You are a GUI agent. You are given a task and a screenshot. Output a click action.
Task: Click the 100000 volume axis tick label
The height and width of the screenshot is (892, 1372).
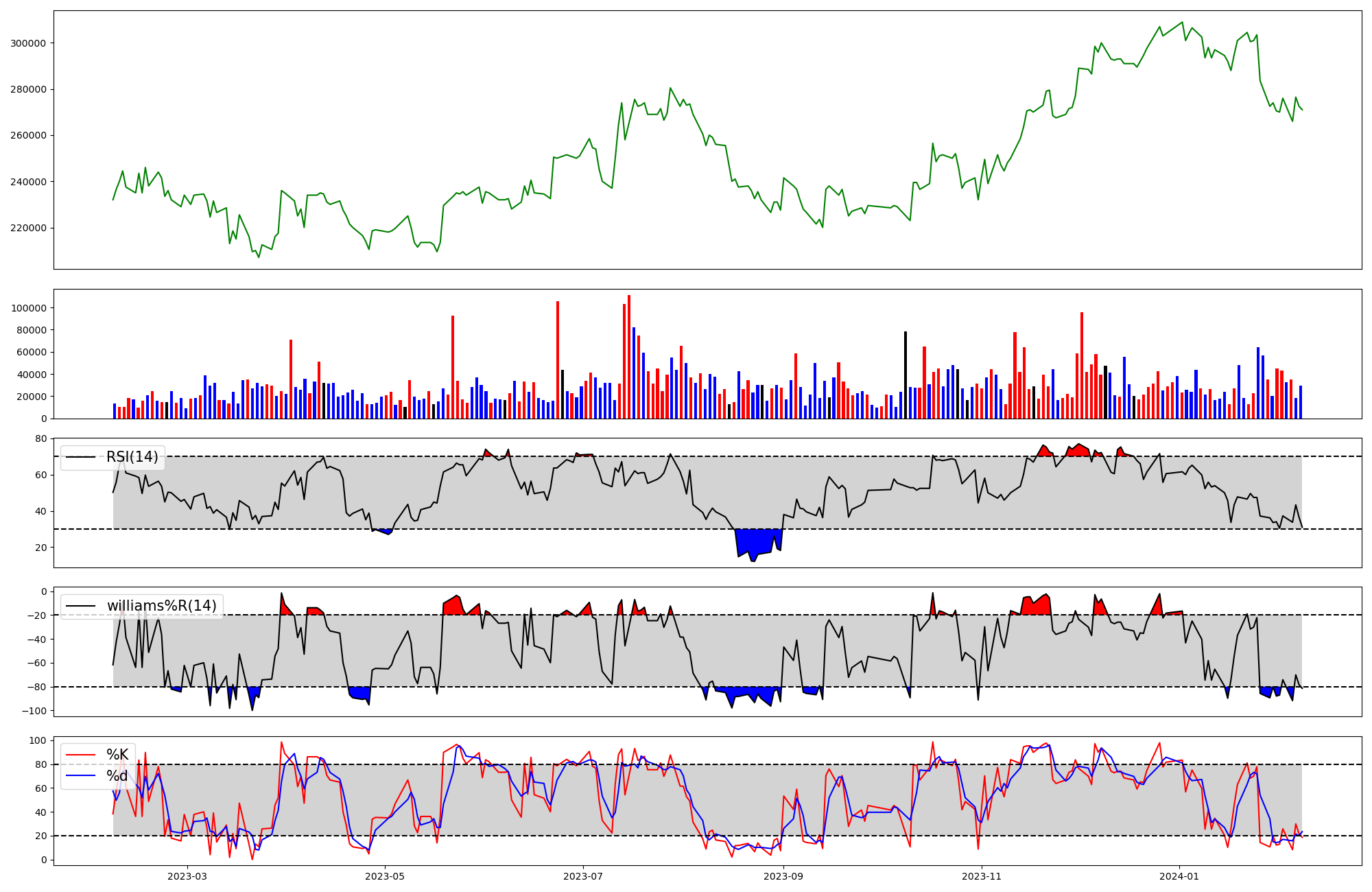tap(28, 308)
